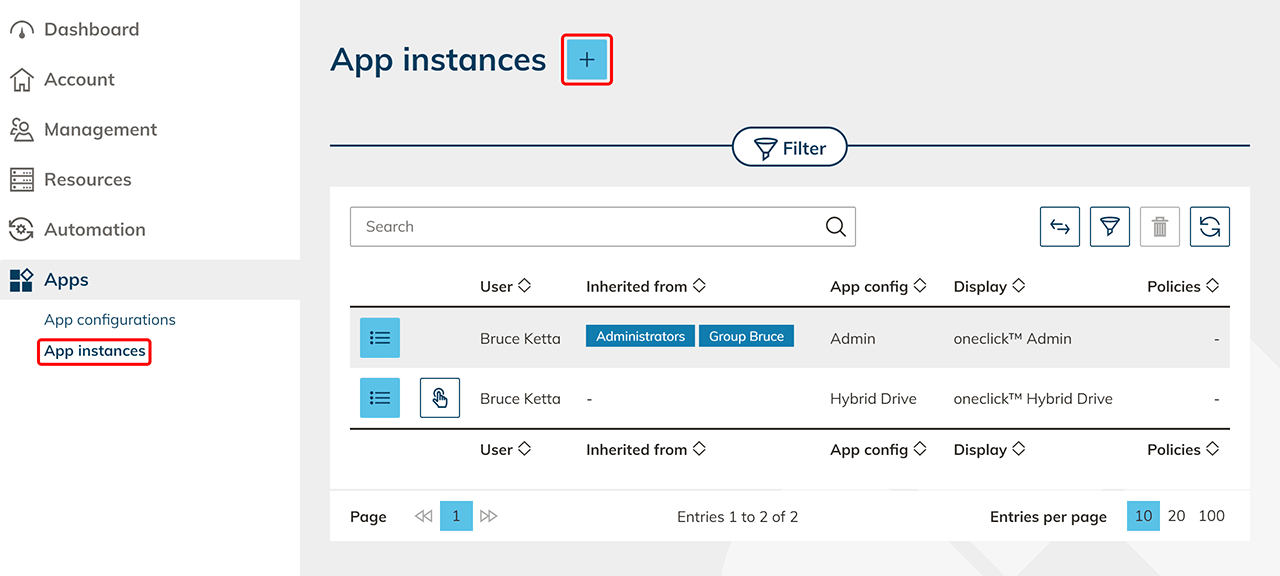Expand the Filter panel

coord(789,148)
